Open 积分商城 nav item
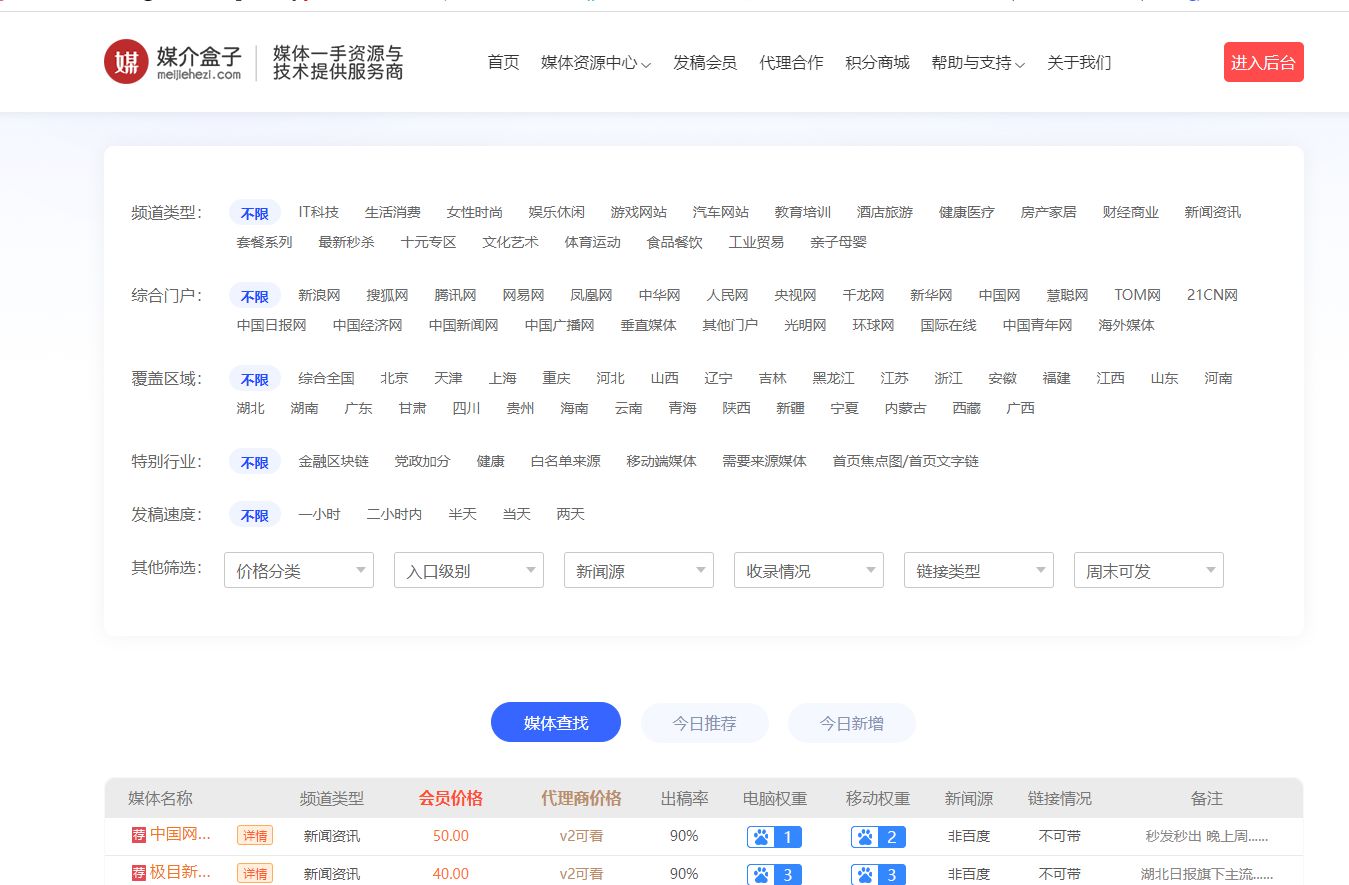 pyautogui.click(x=877, y=62)
